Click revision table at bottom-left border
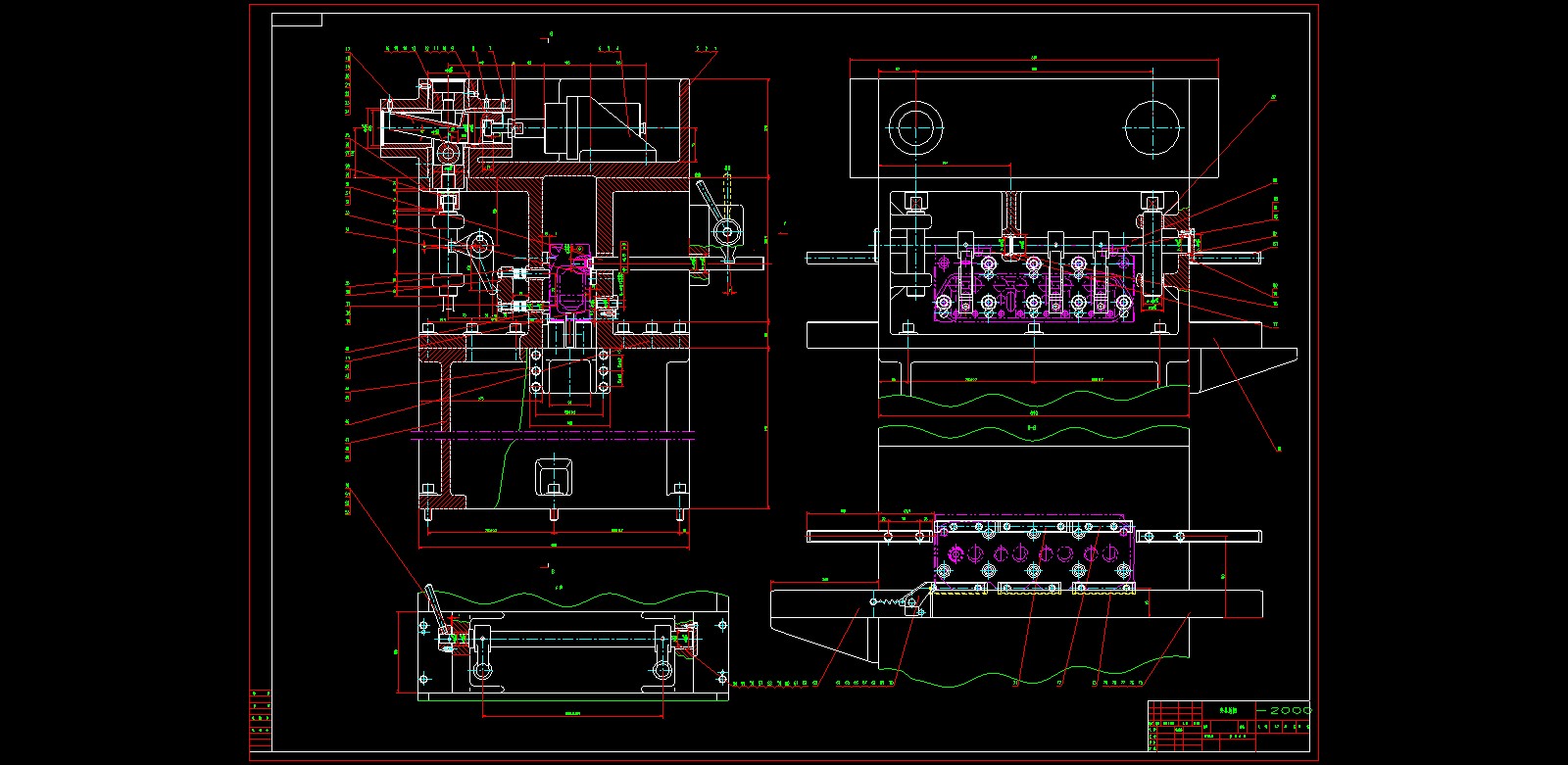 click(x=261, y=720)
